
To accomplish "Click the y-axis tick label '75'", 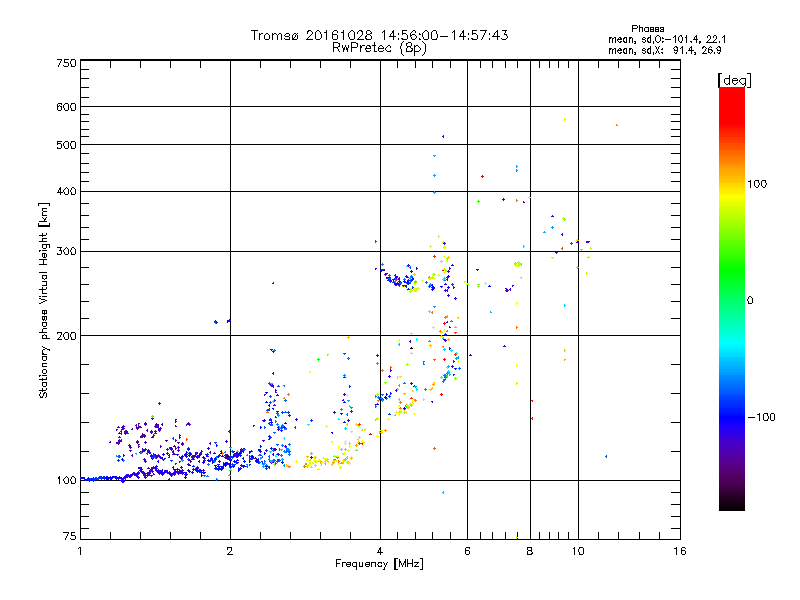I will pyautogui.click(x=70, y=536).
